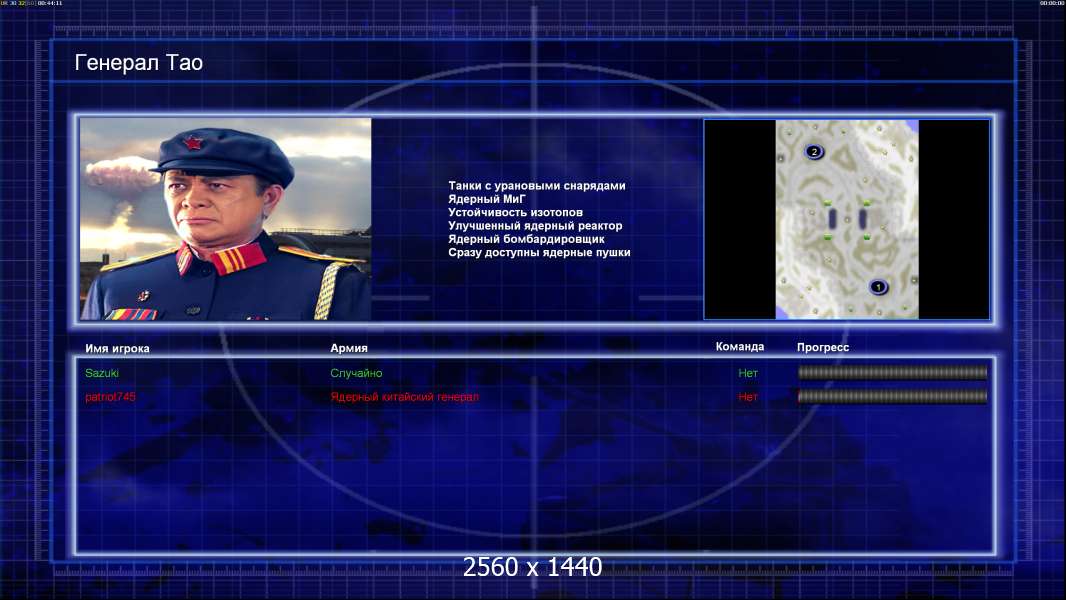This screenshot has width=1066, height=600.
Task: Click the 2560 x 1440 resolution label
Action: click(532, 567)
